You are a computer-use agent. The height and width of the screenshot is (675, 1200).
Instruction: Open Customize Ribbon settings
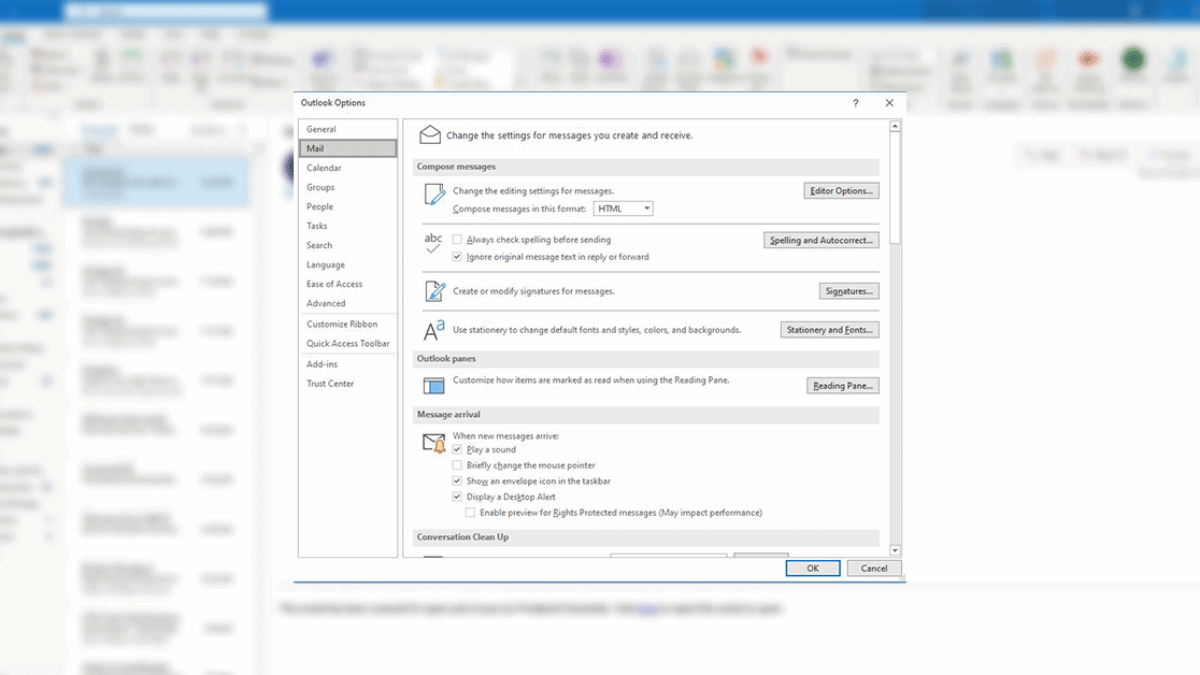coord(347,324)
